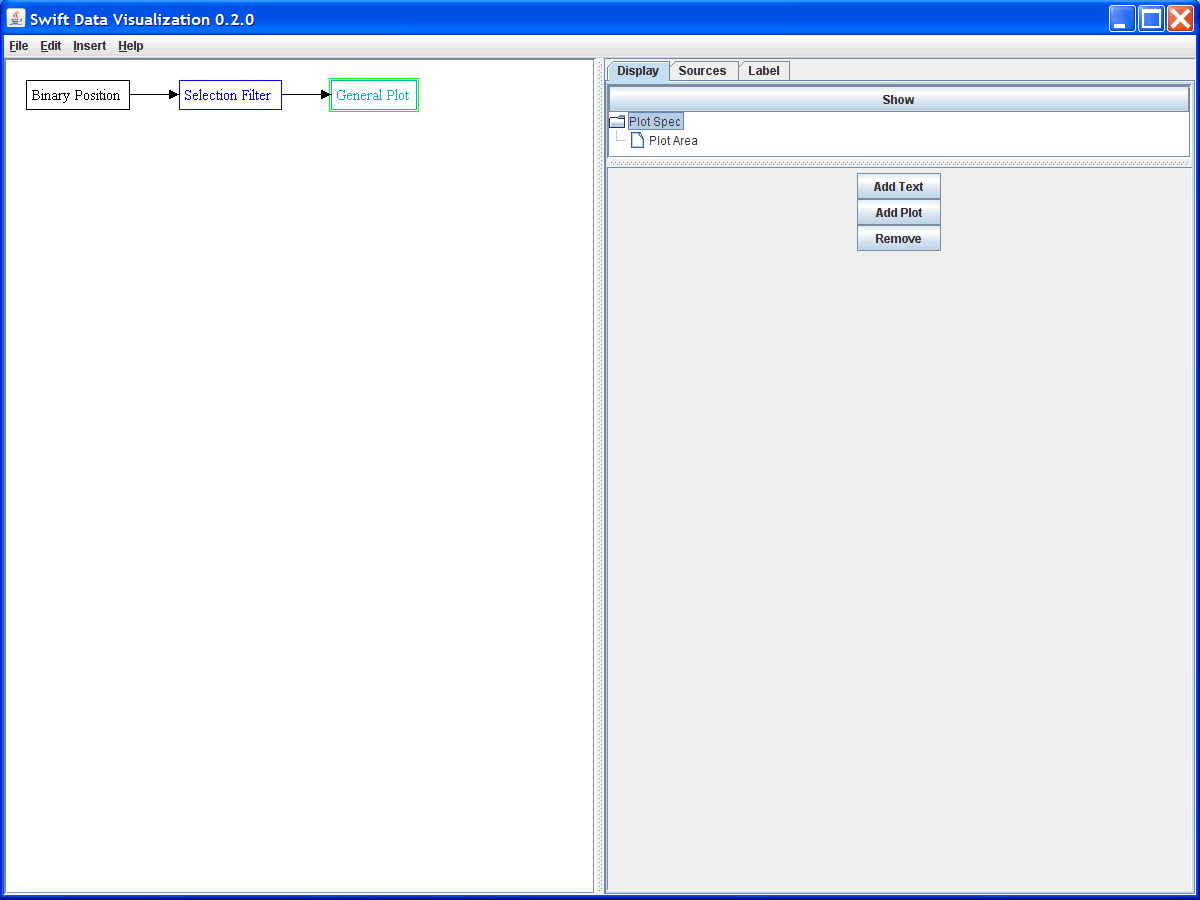1200x900 pixels.
Task: Open the Insert menu
Action: [89, 46]
